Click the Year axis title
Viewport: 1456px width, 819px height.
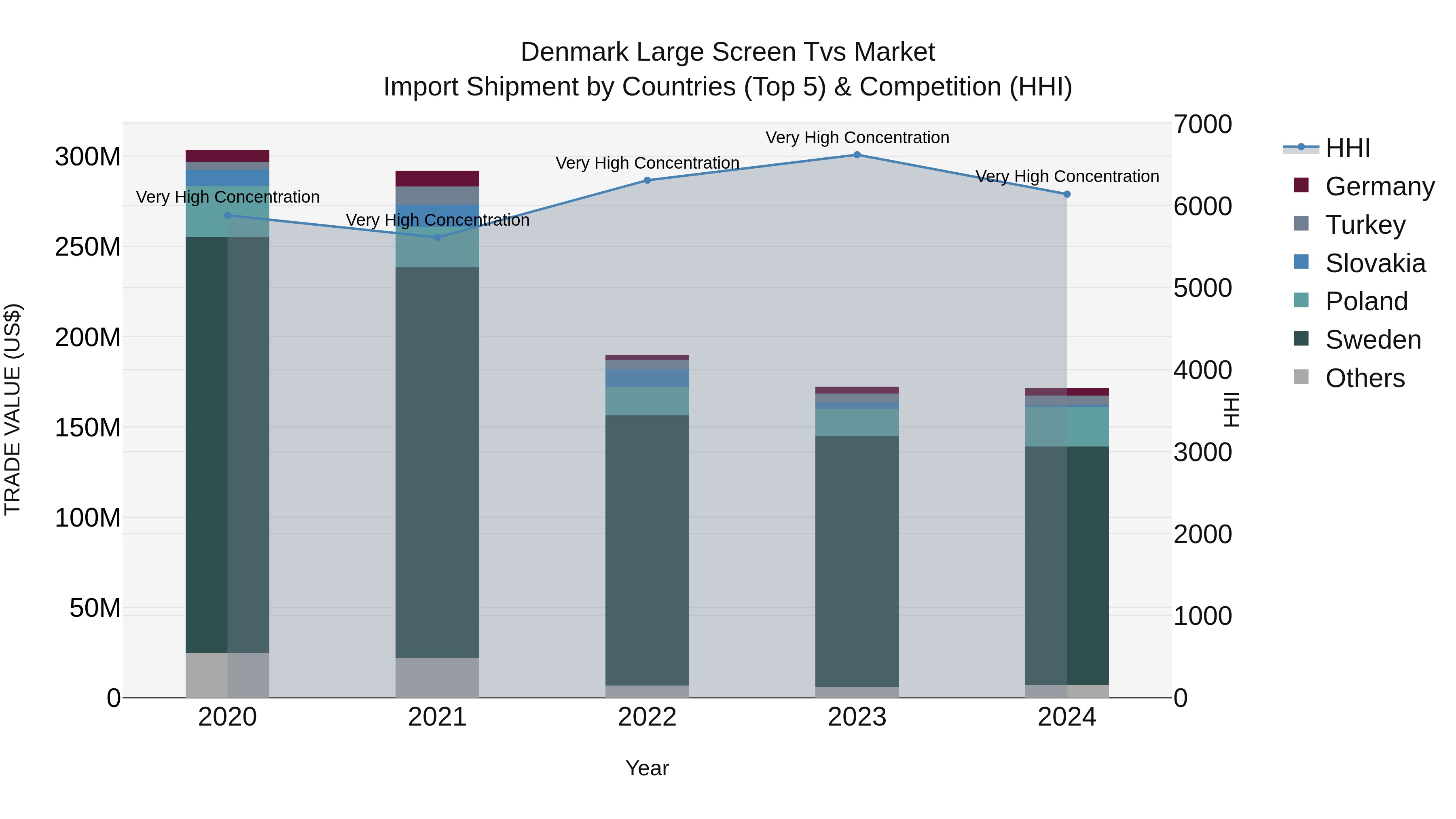click(x=647, y=768)
